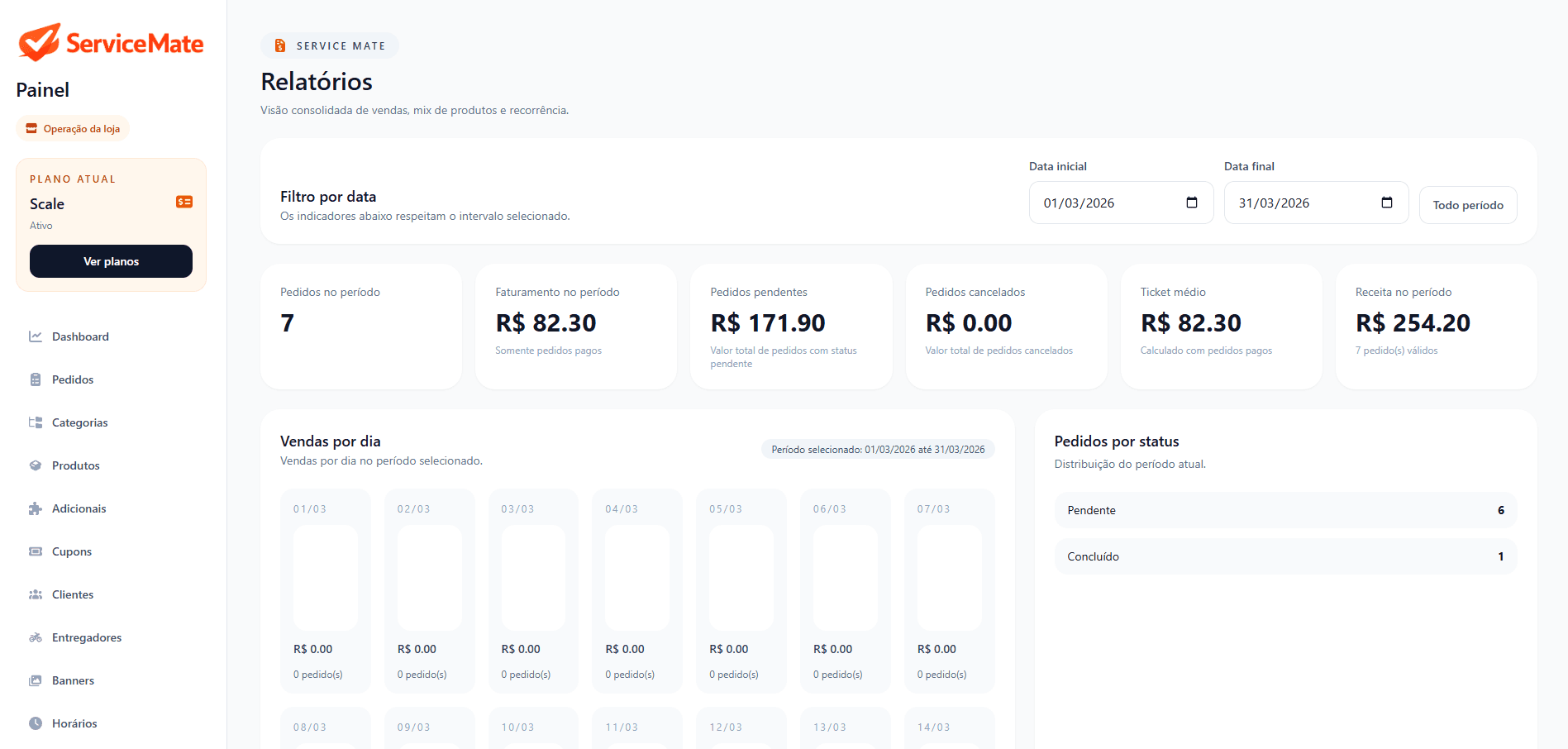Click the Produtos box icon
Screen dimensions: 1568x749
(x=36, y=465)
